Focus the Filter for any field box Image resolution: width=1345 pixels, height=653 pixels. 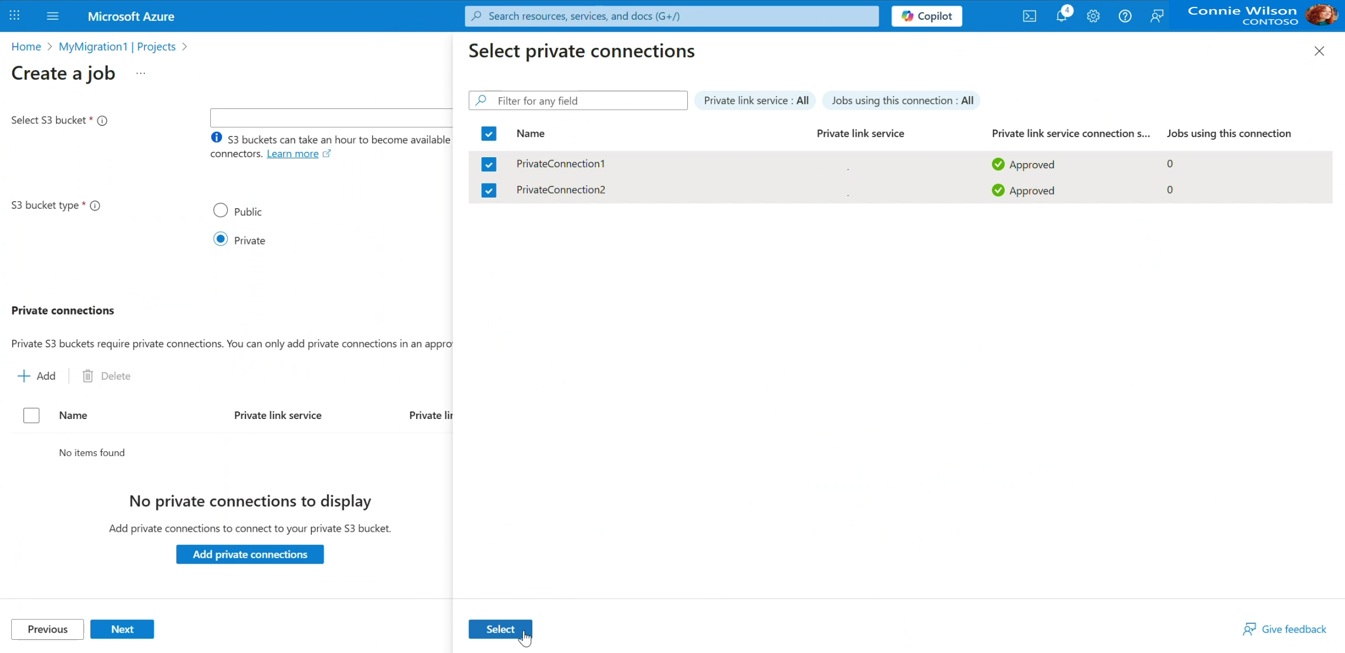[578, 101]
